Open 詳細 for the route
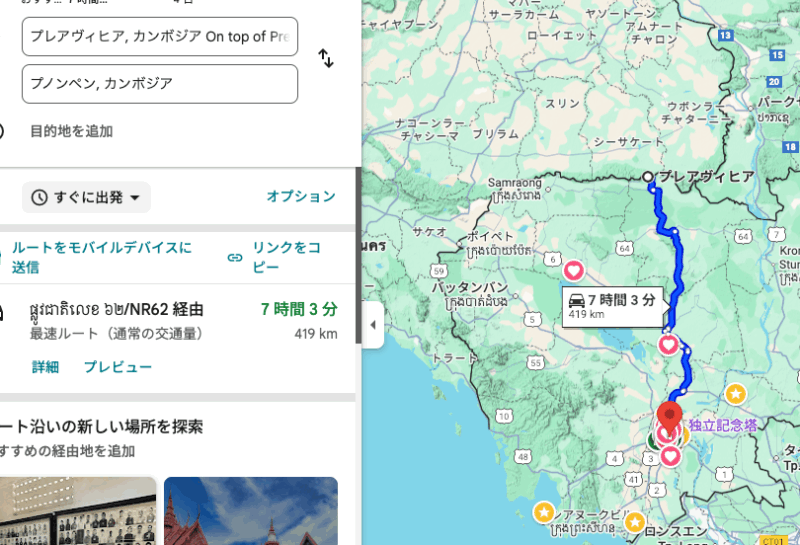 click(x=45, y=367)
